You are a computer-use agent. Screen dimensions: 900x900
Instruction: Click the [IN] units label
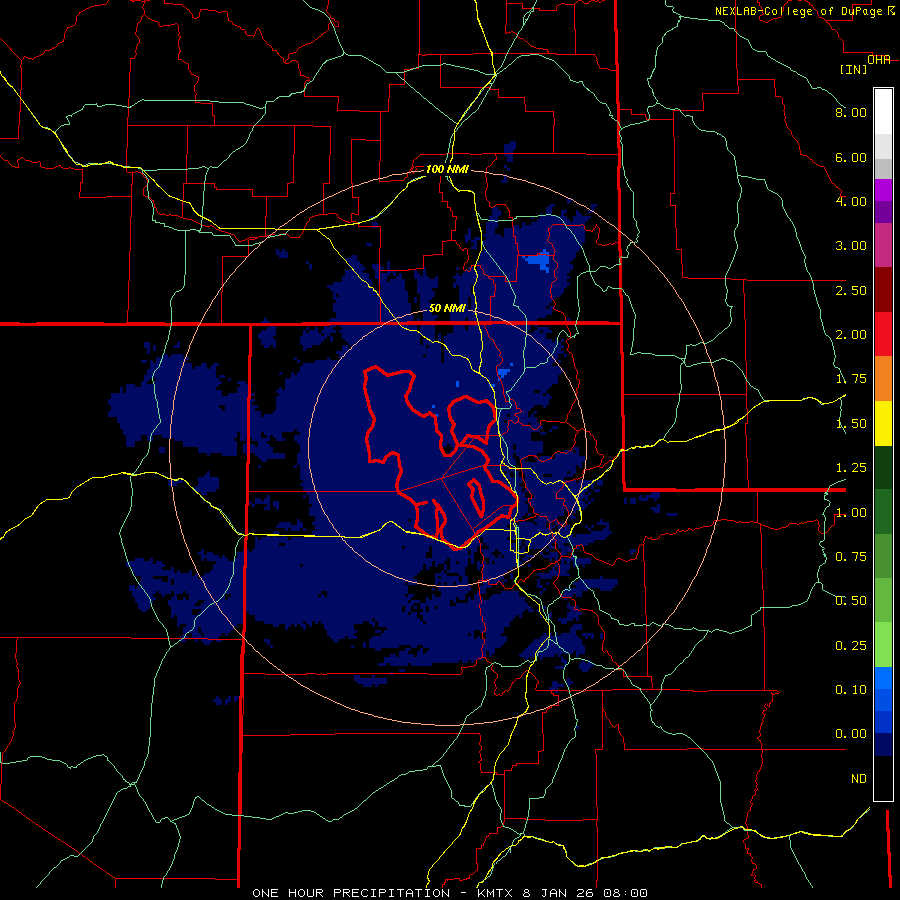pyautogui.click(x=854, y=69)
